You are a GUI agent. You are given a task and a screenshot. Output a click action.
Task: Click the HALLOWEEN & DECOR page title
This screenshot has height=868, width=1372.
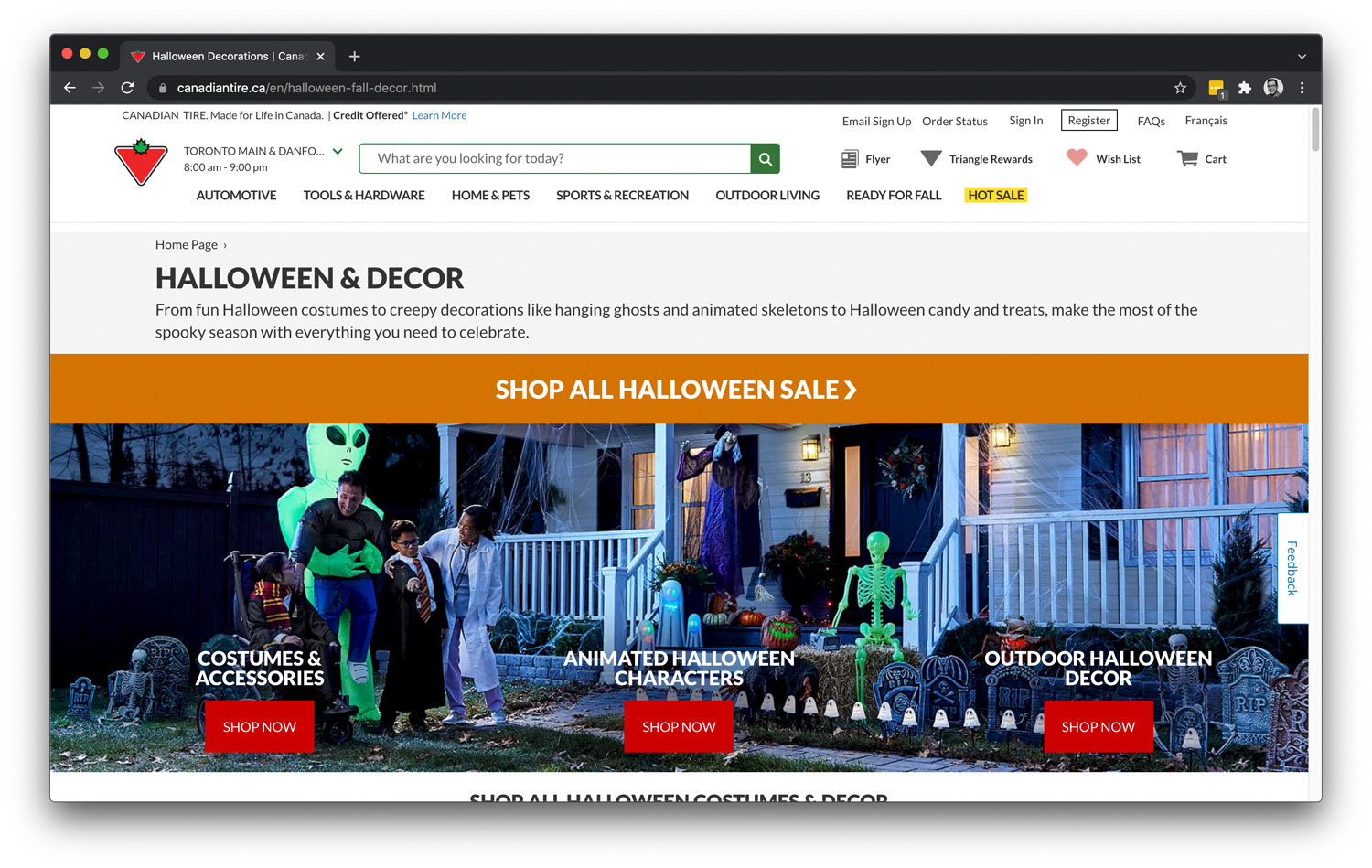309,278
